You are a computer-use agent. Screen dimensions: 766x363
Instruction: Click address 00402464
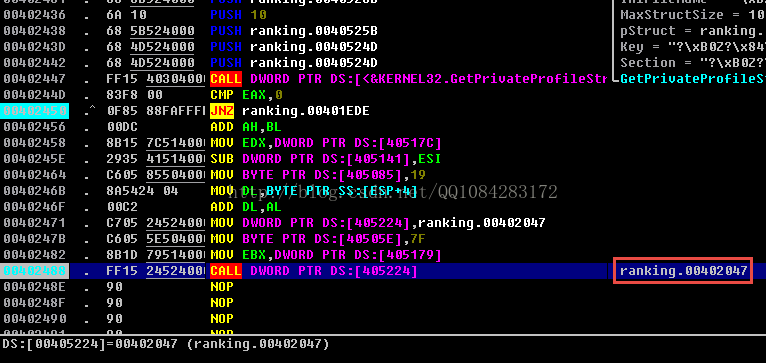(34, 175)
